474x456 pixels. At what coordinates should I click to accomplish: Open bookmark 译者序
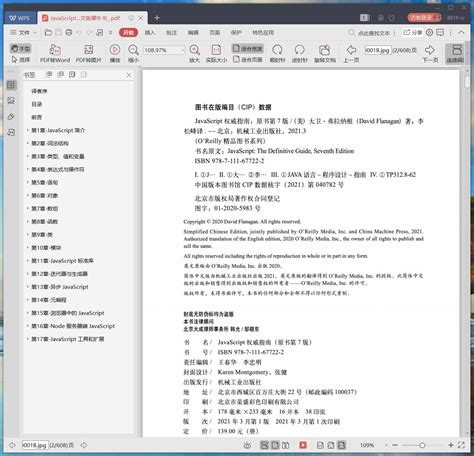click(x=39, y=91)
